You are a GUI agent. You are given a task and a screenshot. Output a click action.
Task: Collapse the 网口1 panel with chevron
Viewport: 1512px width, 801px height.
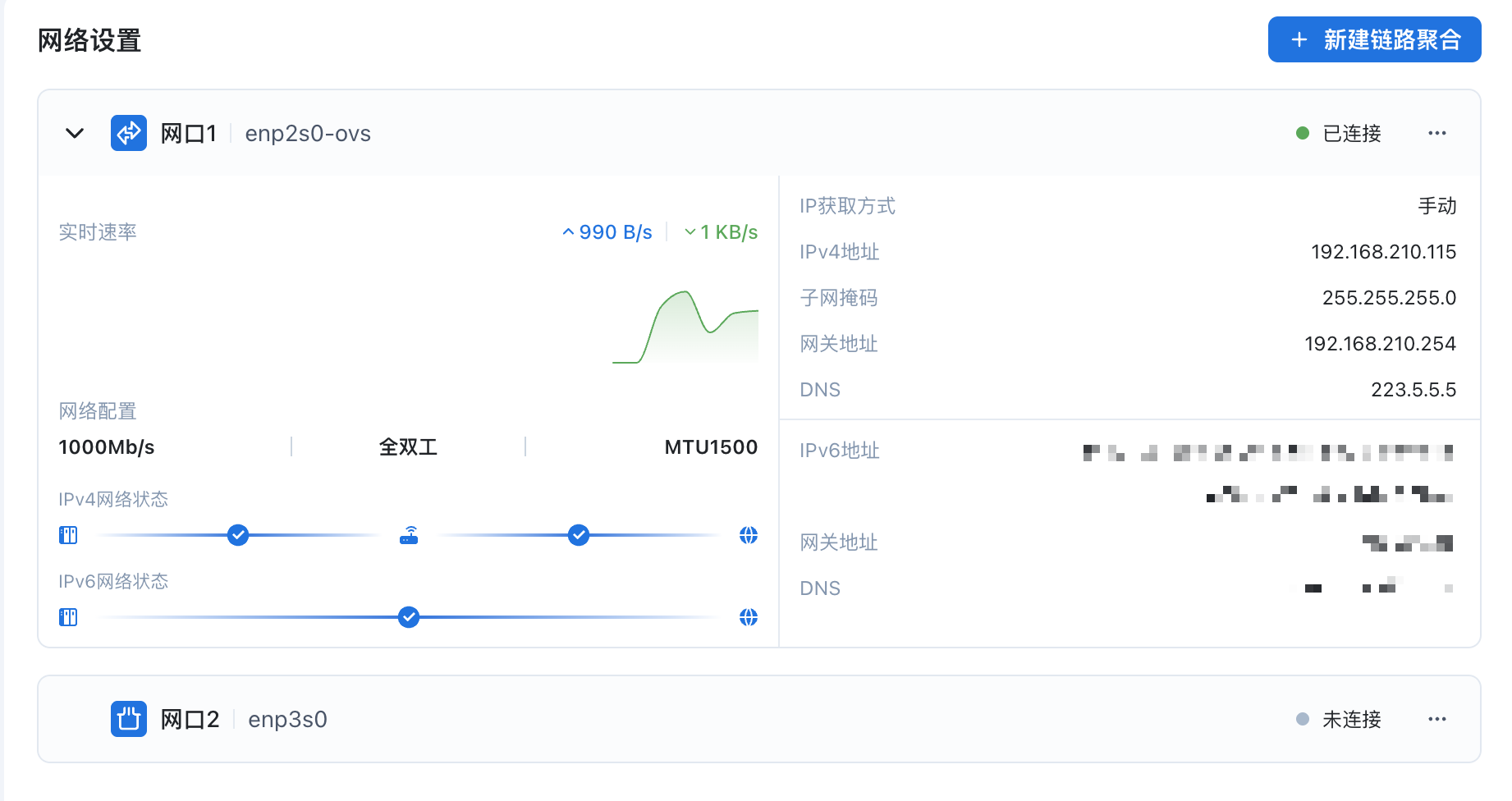pos(75,133)
